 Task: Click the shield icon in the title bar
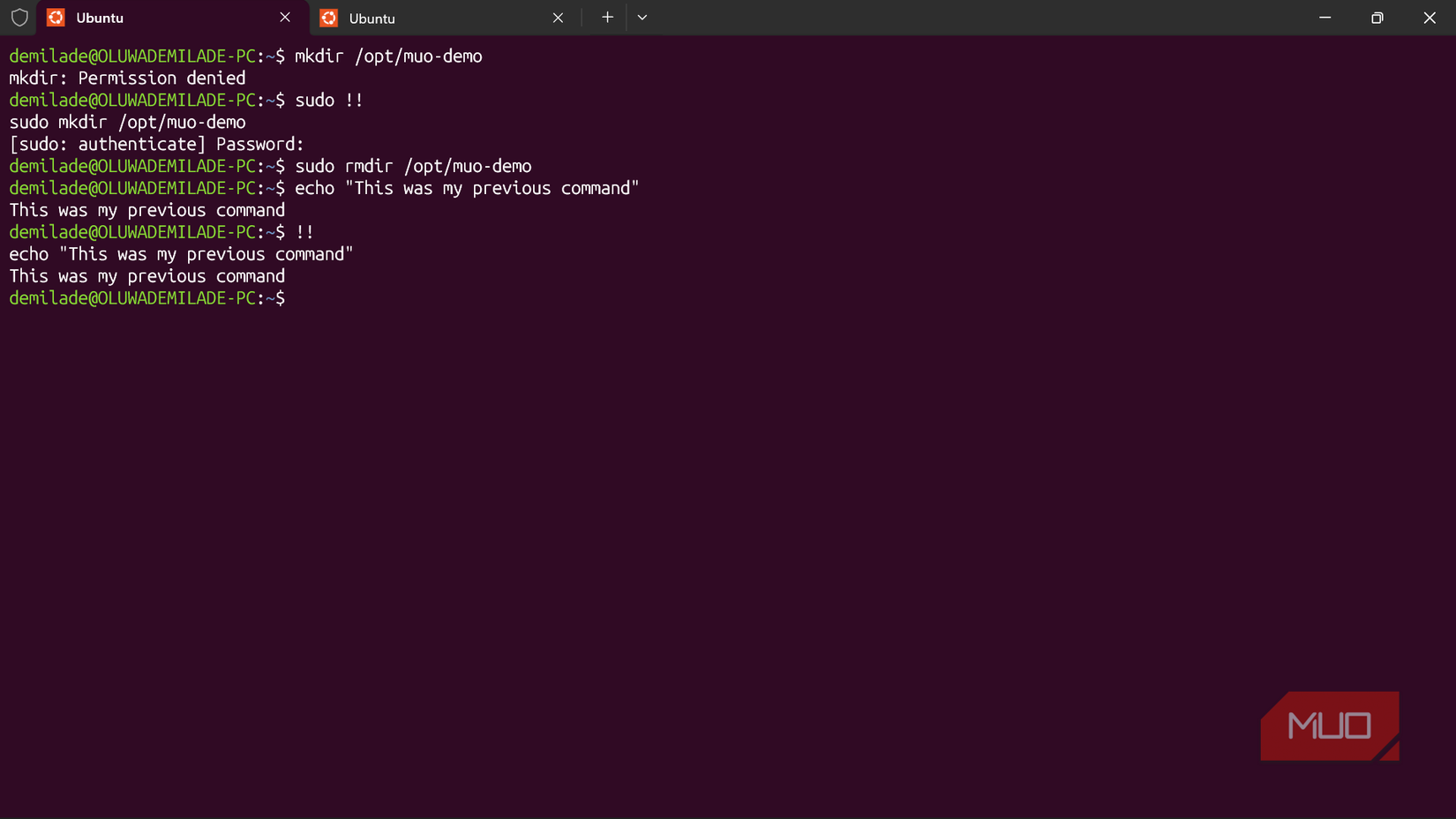point(19,18)
